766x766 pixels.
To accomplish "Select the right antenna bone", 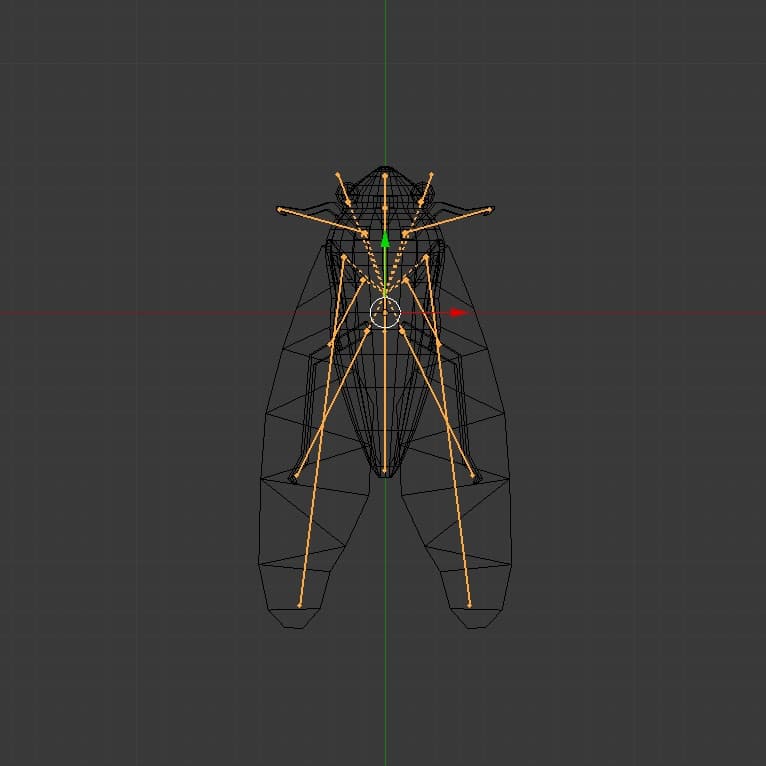I will click(x=426, y=189).
